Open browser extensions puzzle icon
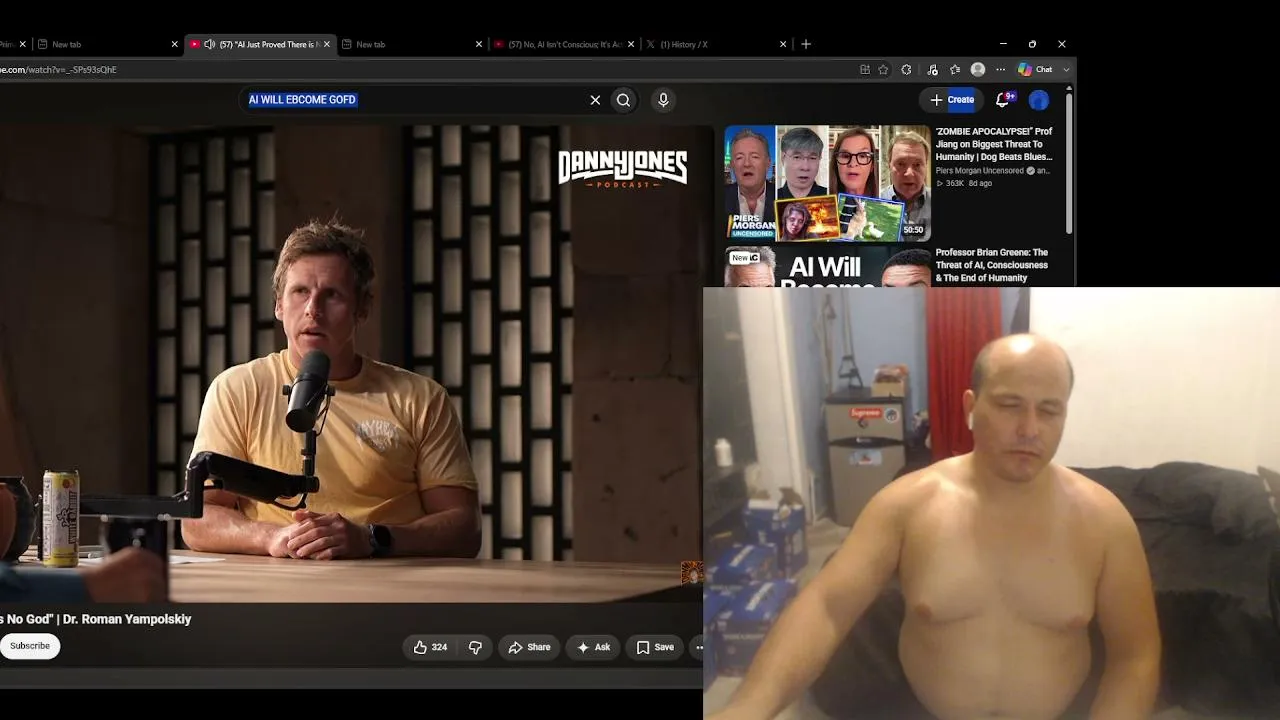1280x720 pixels. point(906,70)
